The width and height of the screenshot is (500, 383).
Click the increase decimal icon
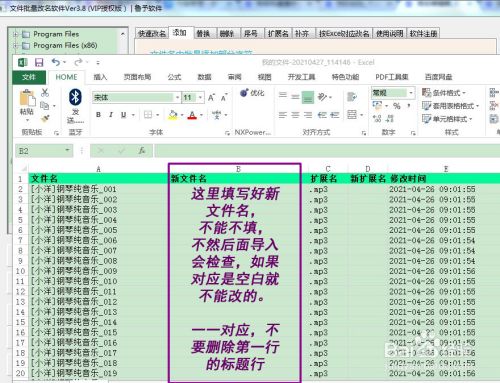click(x=377, y=118)
